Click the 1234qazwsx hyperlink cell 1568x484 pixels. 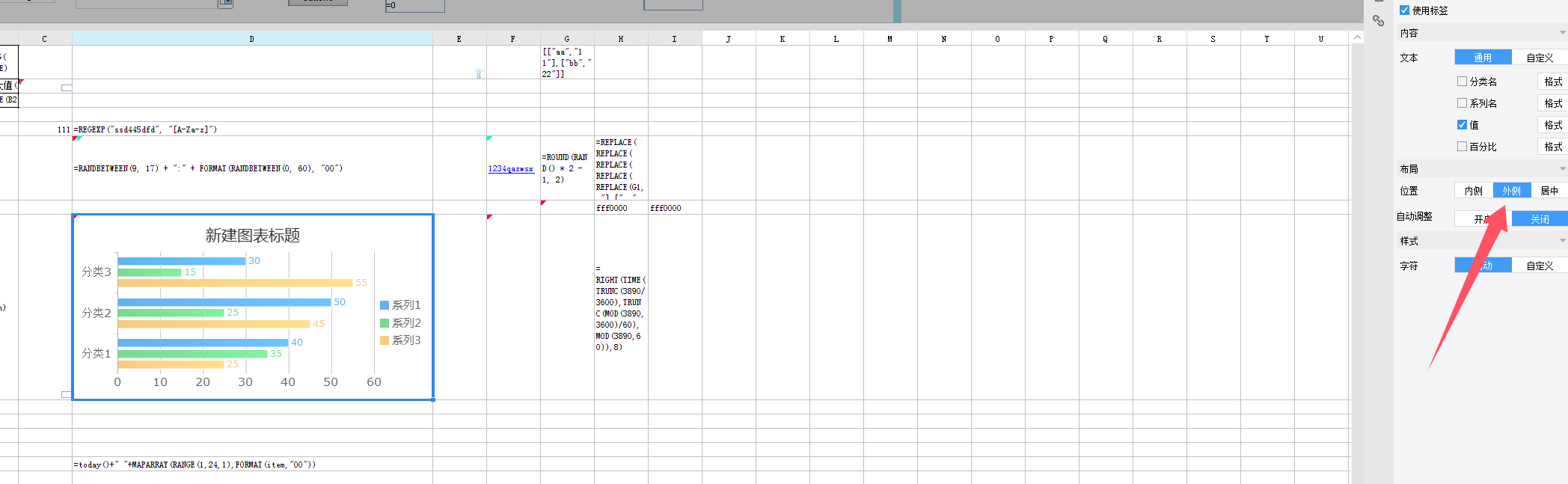(x=511, y=169)
